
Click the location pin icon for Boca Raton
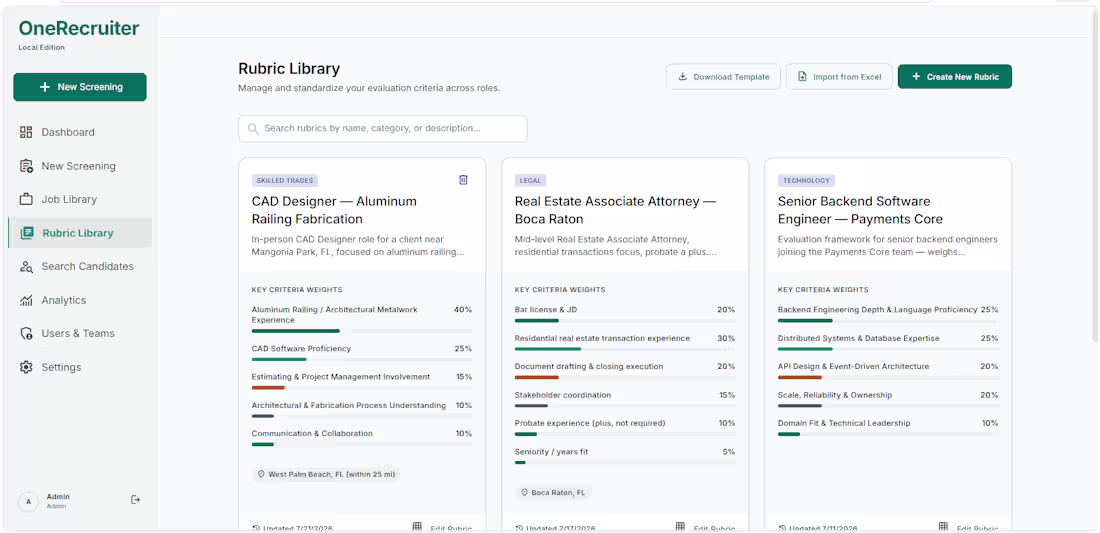tap(523, 493)
